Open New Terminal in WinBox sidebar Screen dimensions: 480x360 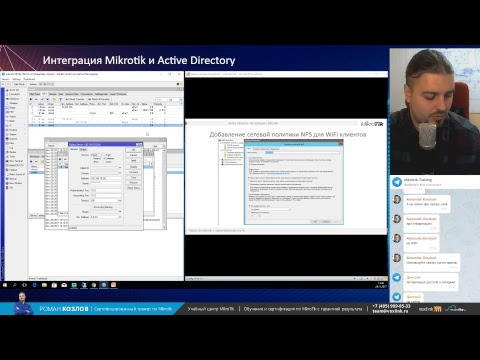[15, 161]
